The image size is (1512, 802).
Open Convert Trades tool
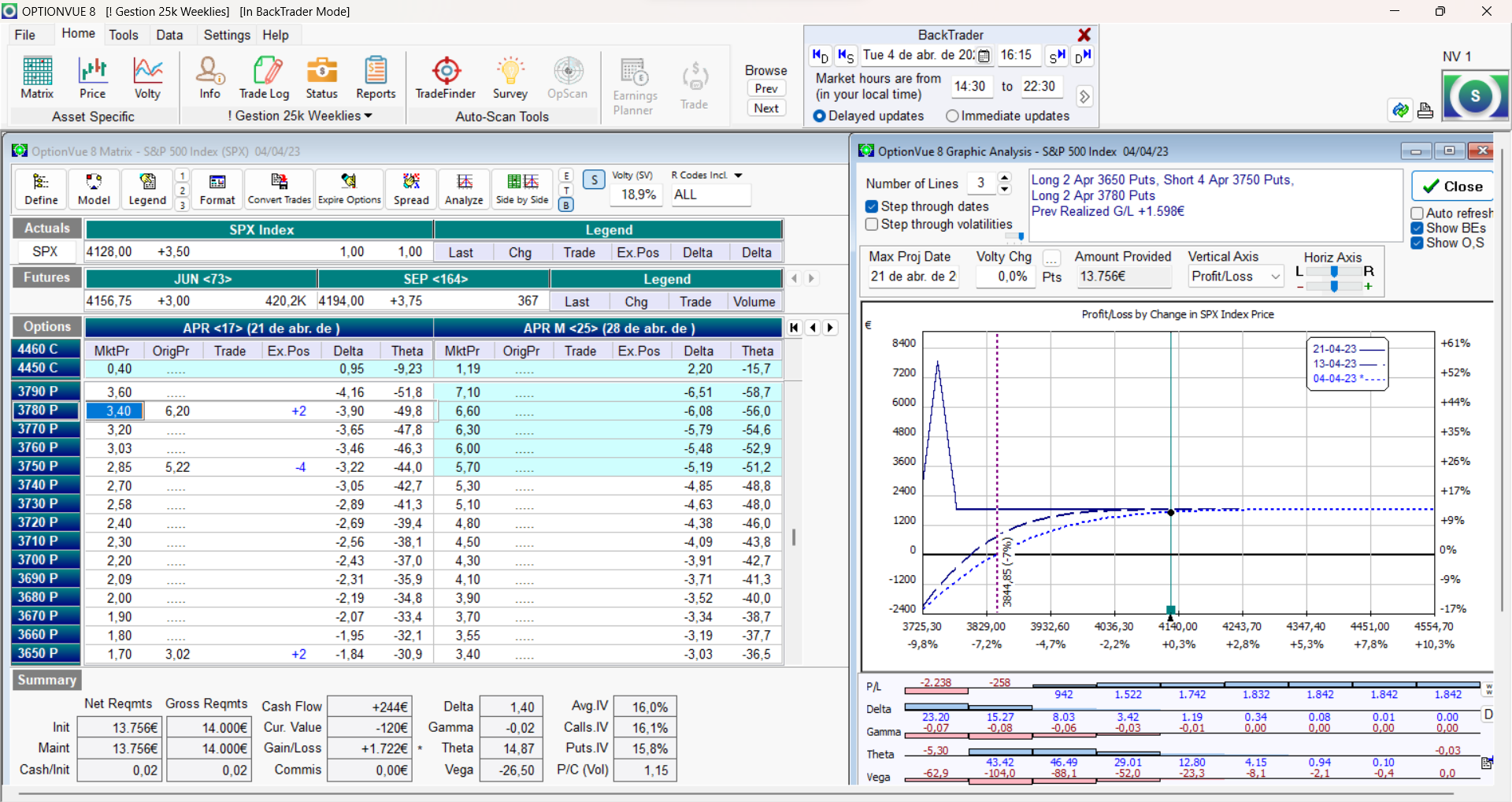(280, 189)
